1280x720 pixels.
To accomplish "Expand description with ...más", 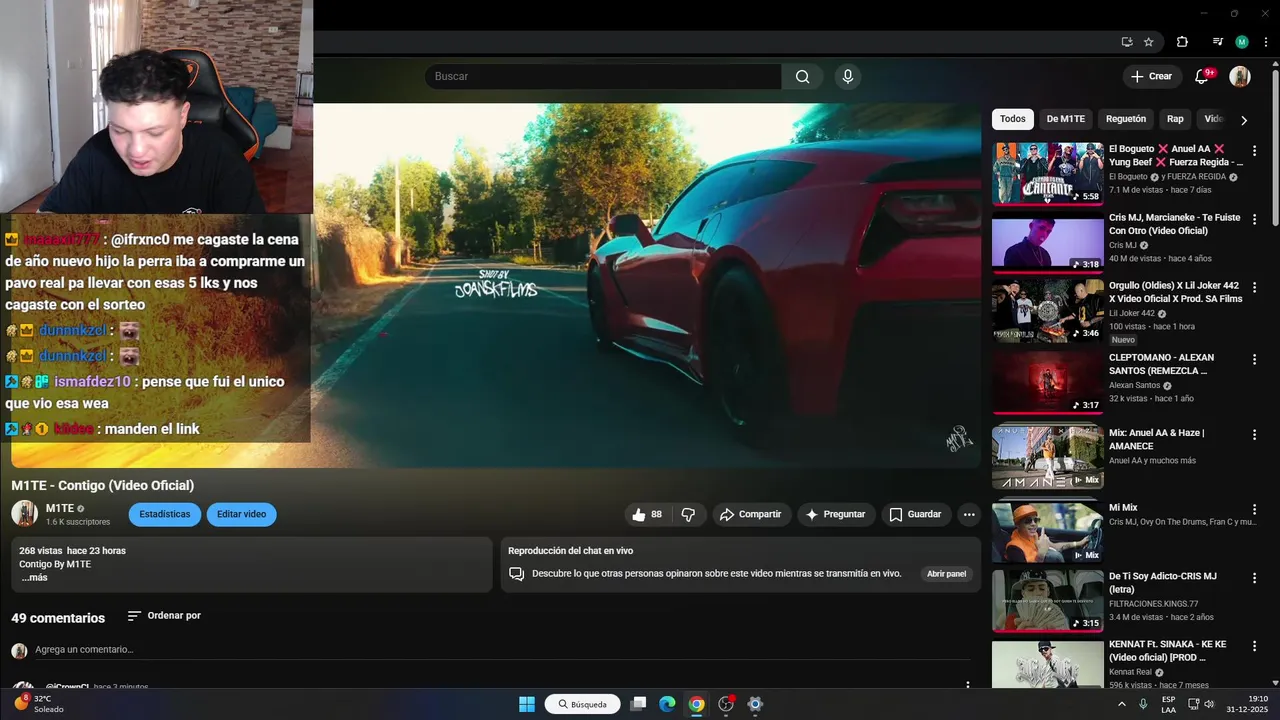I will coord(34,578).
